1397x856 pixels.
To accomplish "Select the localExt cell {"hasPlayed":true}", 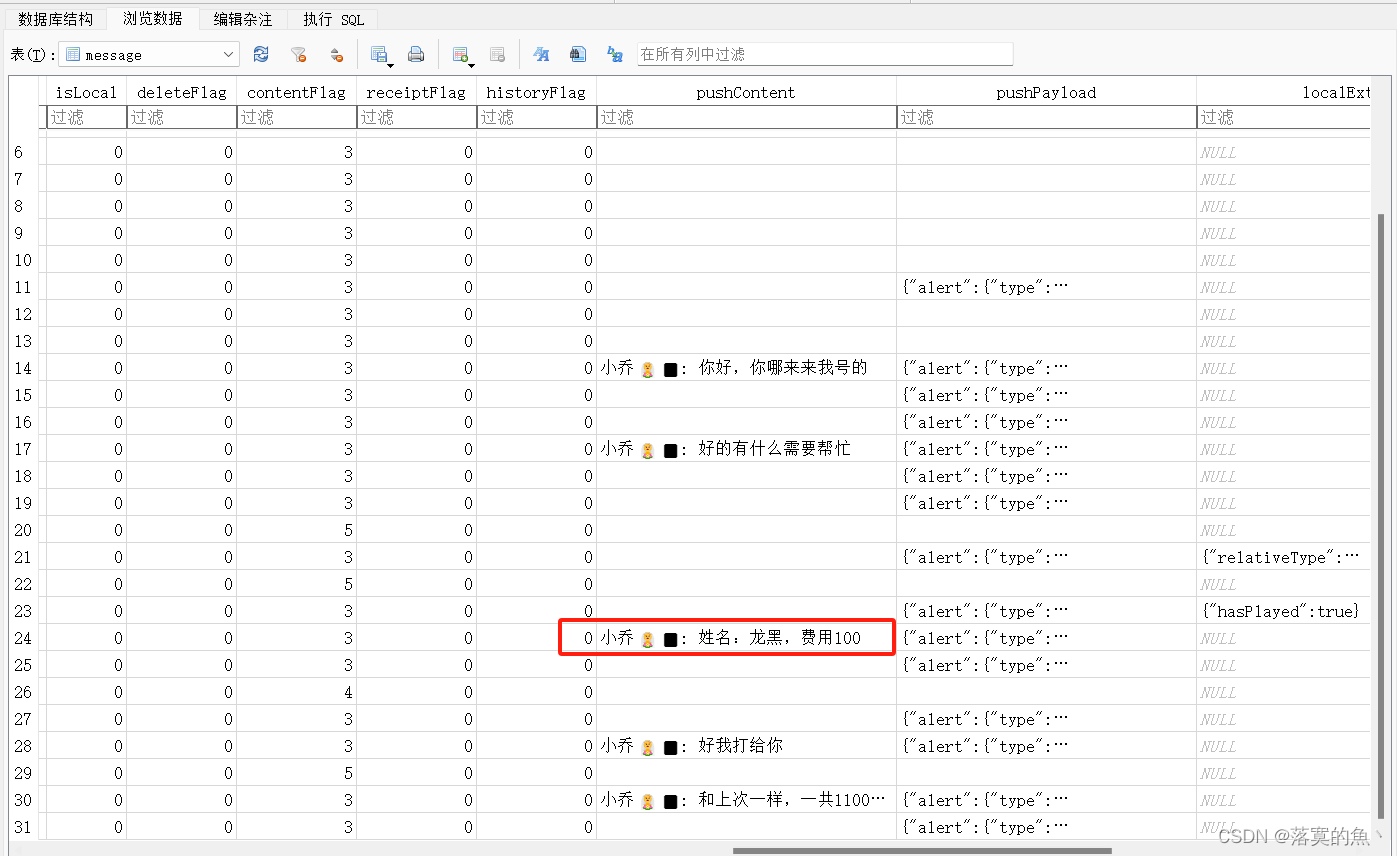I will point(1283,611).
